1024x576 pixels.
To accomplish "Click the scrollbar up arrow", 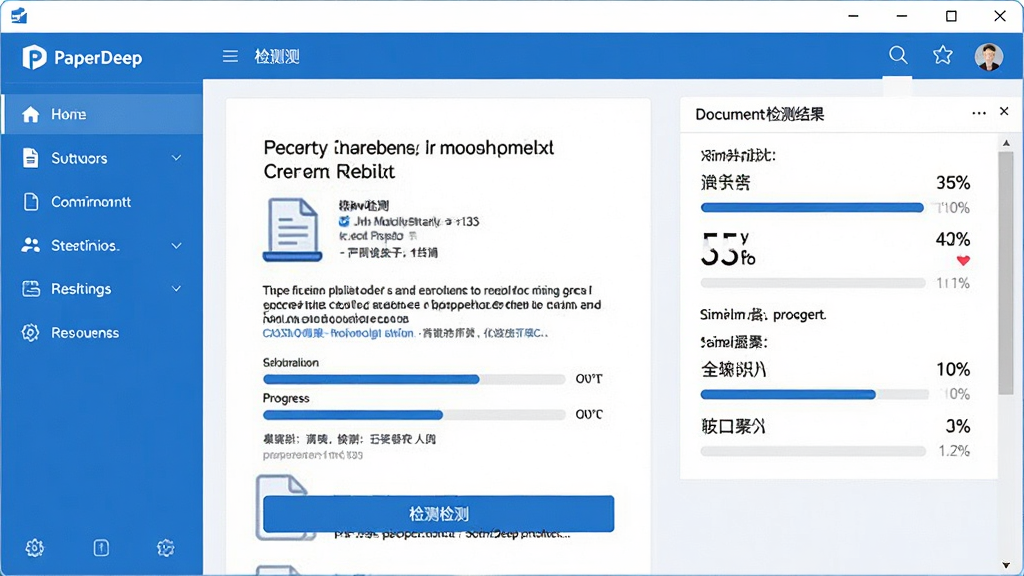I will 1006,142.
